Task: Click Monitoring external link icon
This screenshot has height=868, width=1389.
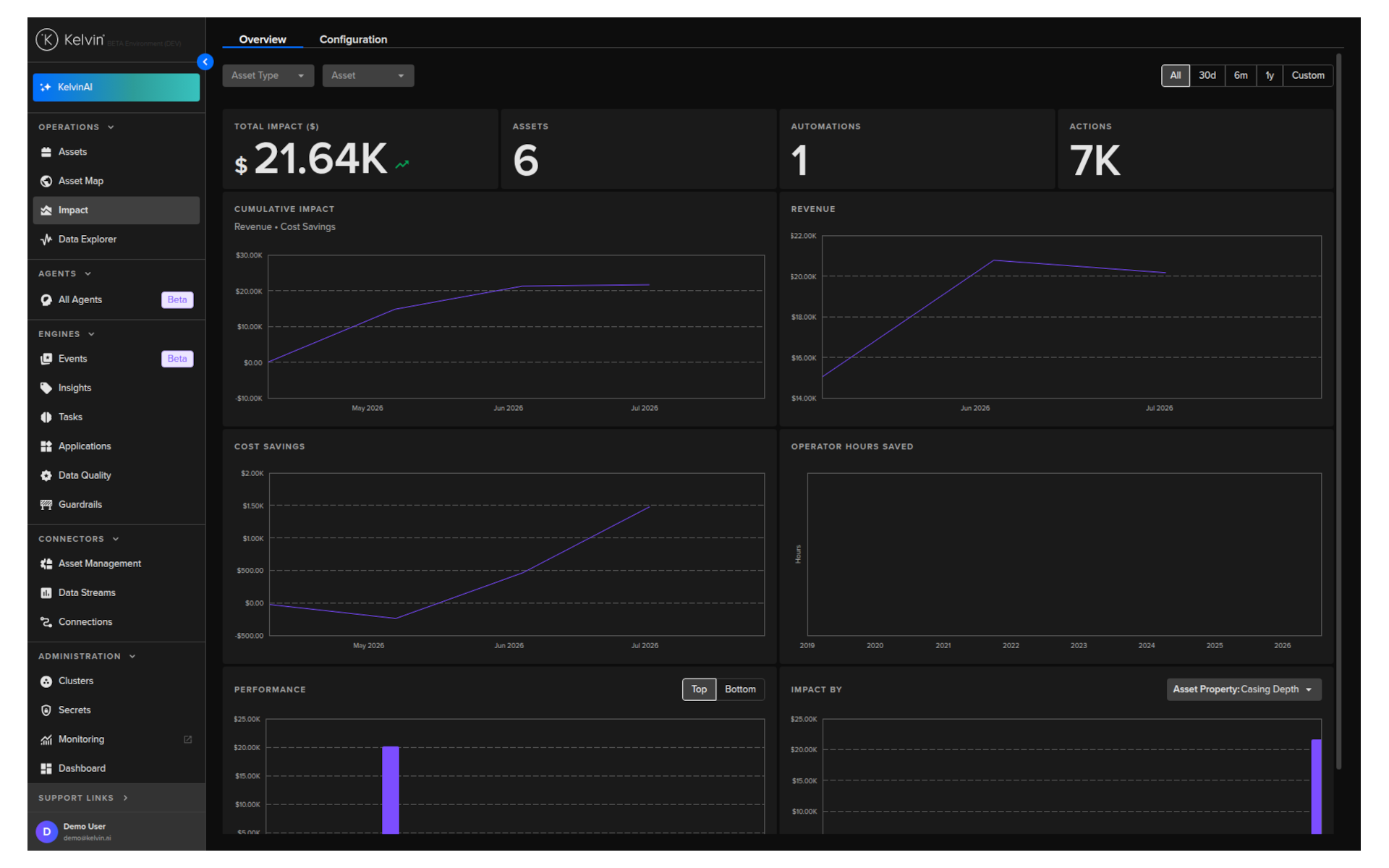Action: point(188,739)
